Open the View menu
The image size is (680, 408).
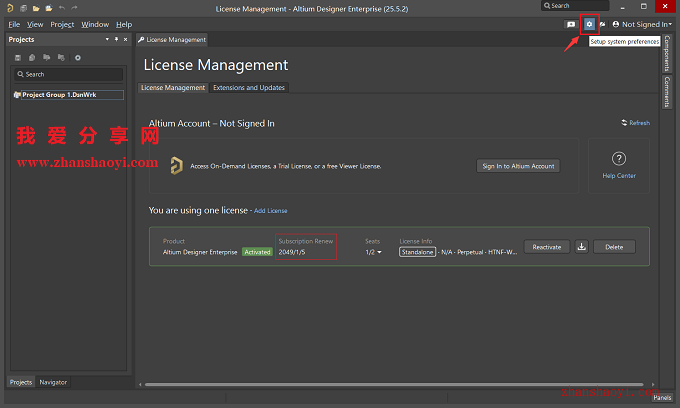35,24
